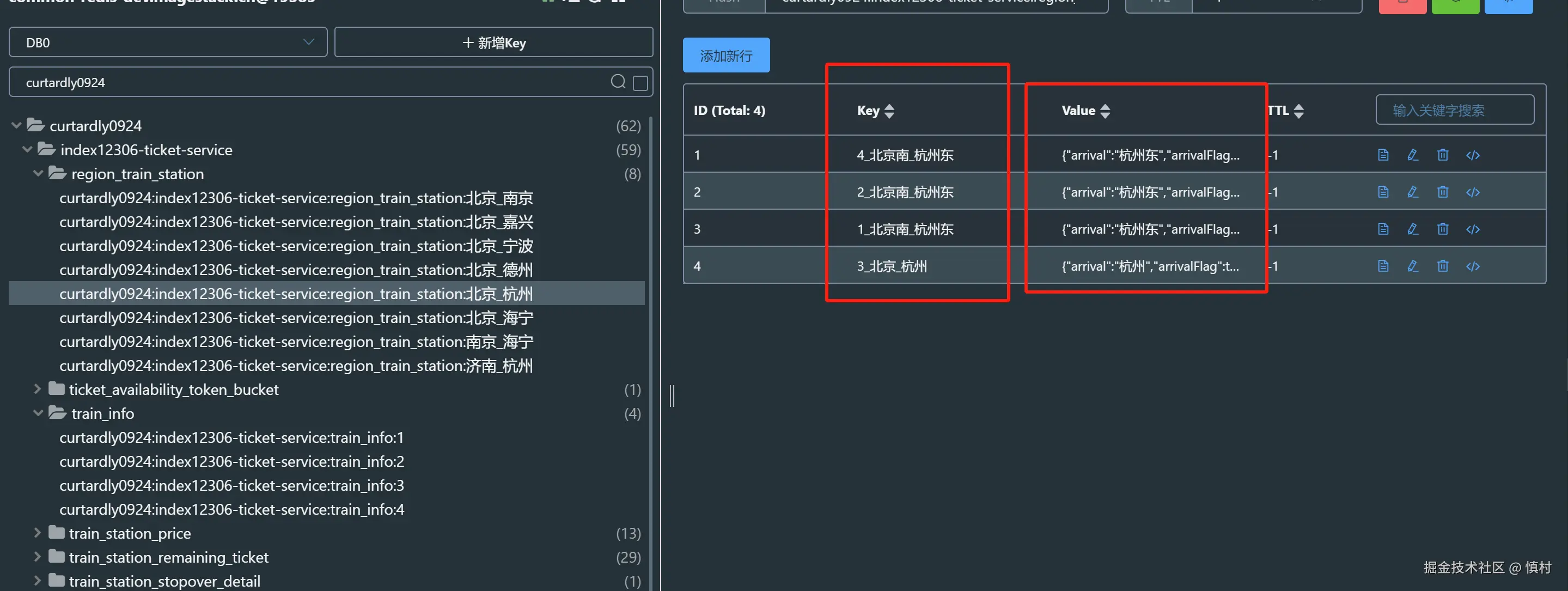Sort the table by the Value column
The image size is (1568, 591).
[1106, 111]
